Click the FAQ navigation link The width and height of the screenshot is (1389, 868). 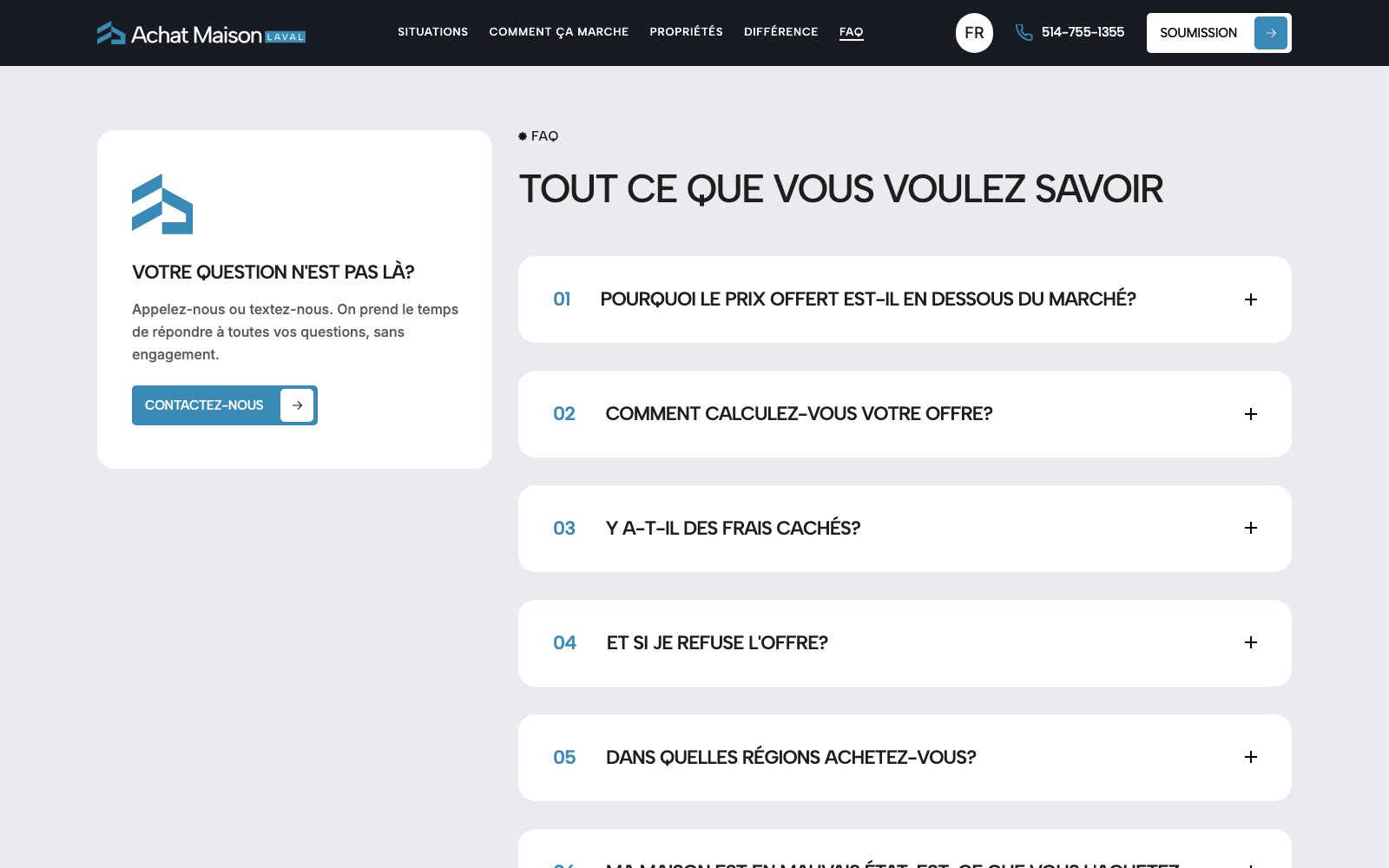pyautogui.click(x=851, y=32)
